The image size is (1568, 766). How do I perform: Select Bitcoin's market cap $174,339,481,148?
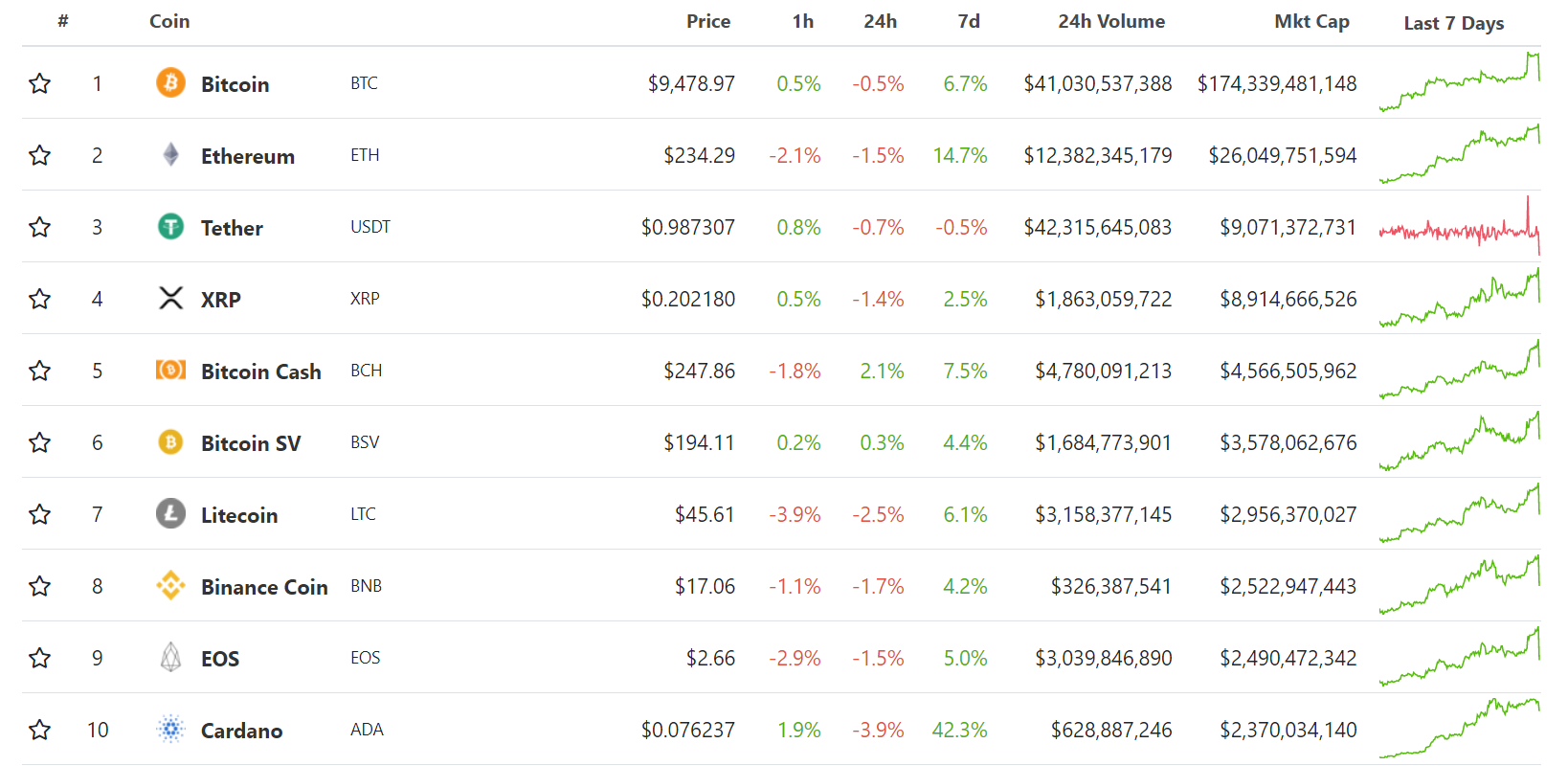click(x=1277, y=84)
